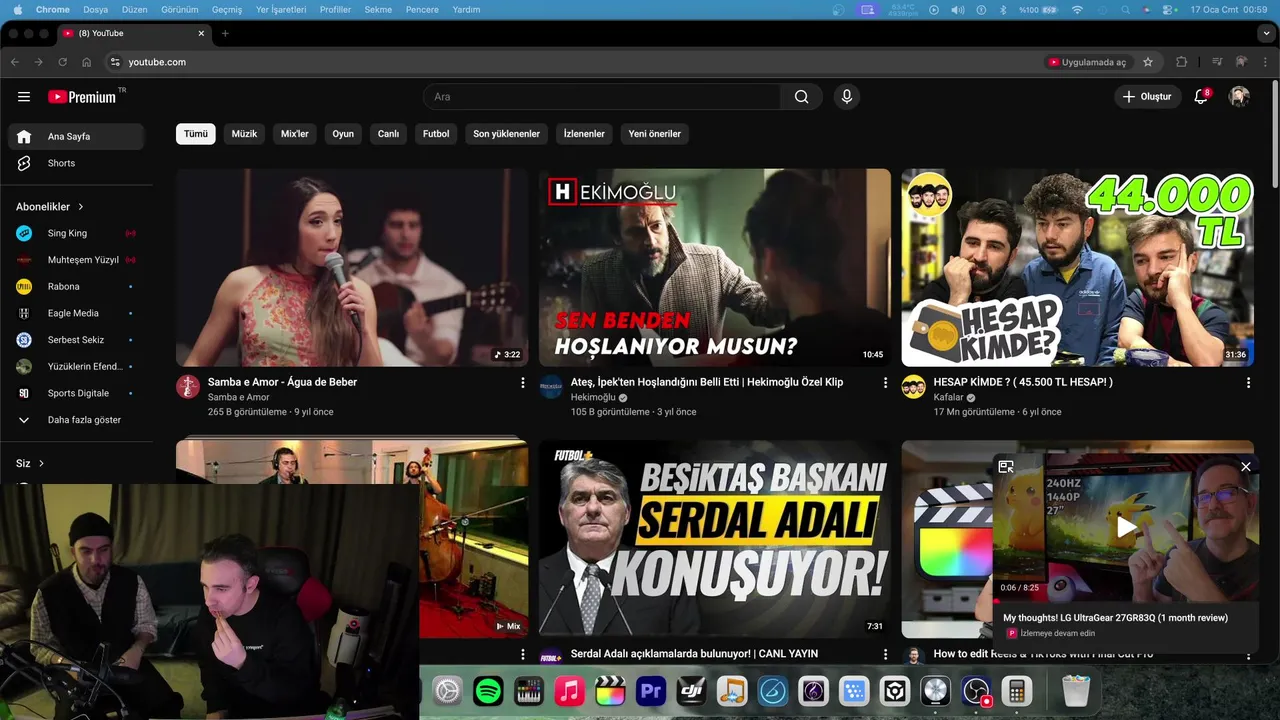Image resolution: width=1280 pixels, height=720 pixels.
Task: Open Apple Music from the Dock
Action: click(x=569, y=691)
